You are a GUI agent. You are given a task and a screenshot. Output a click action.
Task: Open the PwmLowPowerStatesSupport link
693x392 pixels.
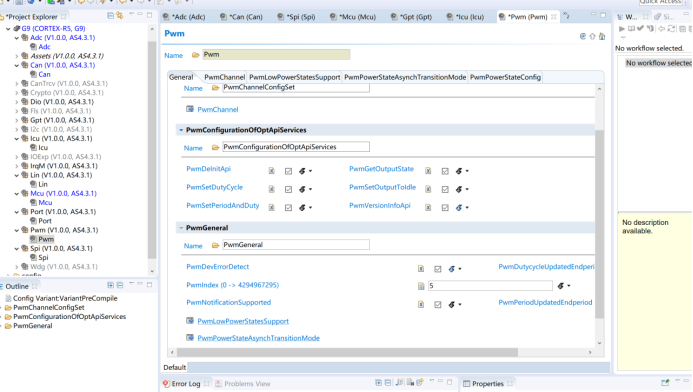243,321
